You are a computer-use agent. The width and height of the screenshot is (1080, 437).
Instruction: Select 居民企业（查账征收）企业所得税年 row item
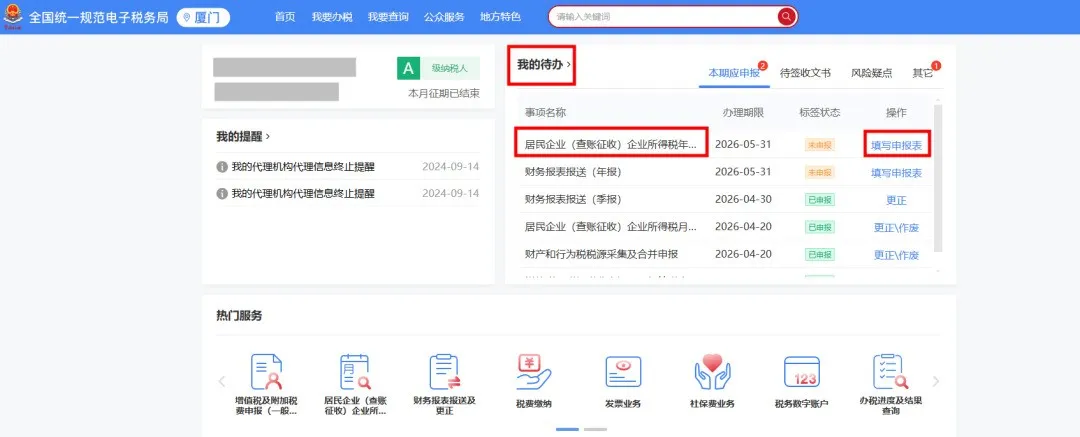611,145
